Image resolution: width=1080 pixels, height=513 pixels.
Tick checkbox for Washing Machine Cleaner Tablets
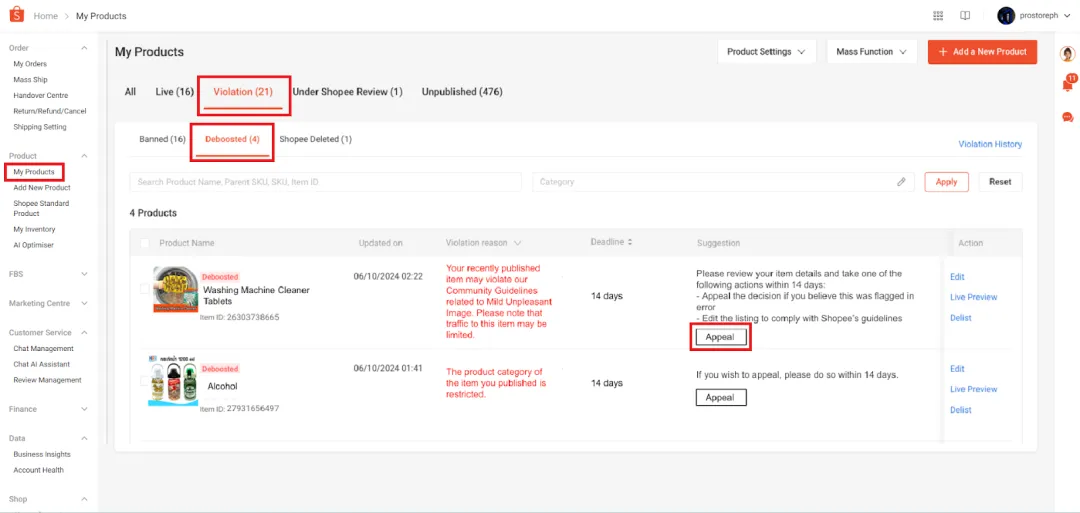(x=145, y=289)
